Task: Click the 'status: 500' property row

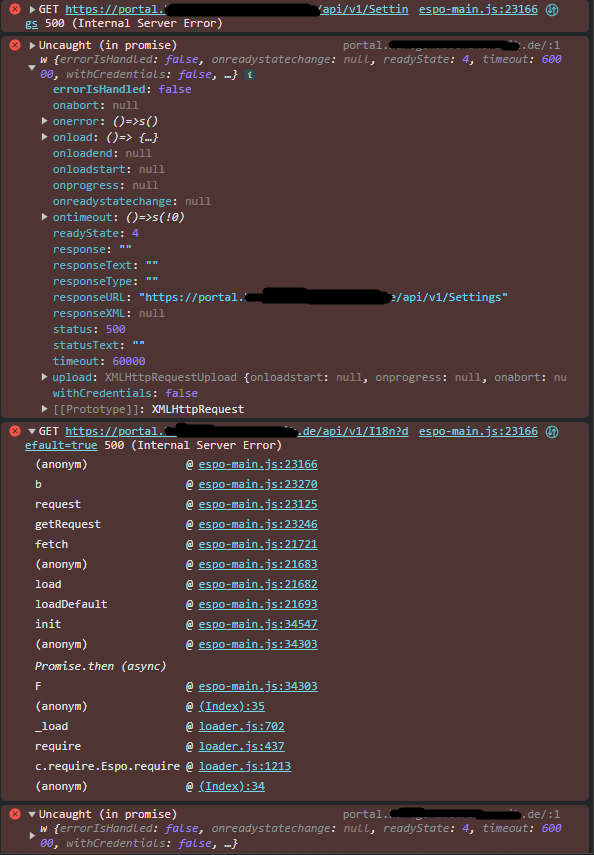Action: pyautogui.click(x=89, y=329)
